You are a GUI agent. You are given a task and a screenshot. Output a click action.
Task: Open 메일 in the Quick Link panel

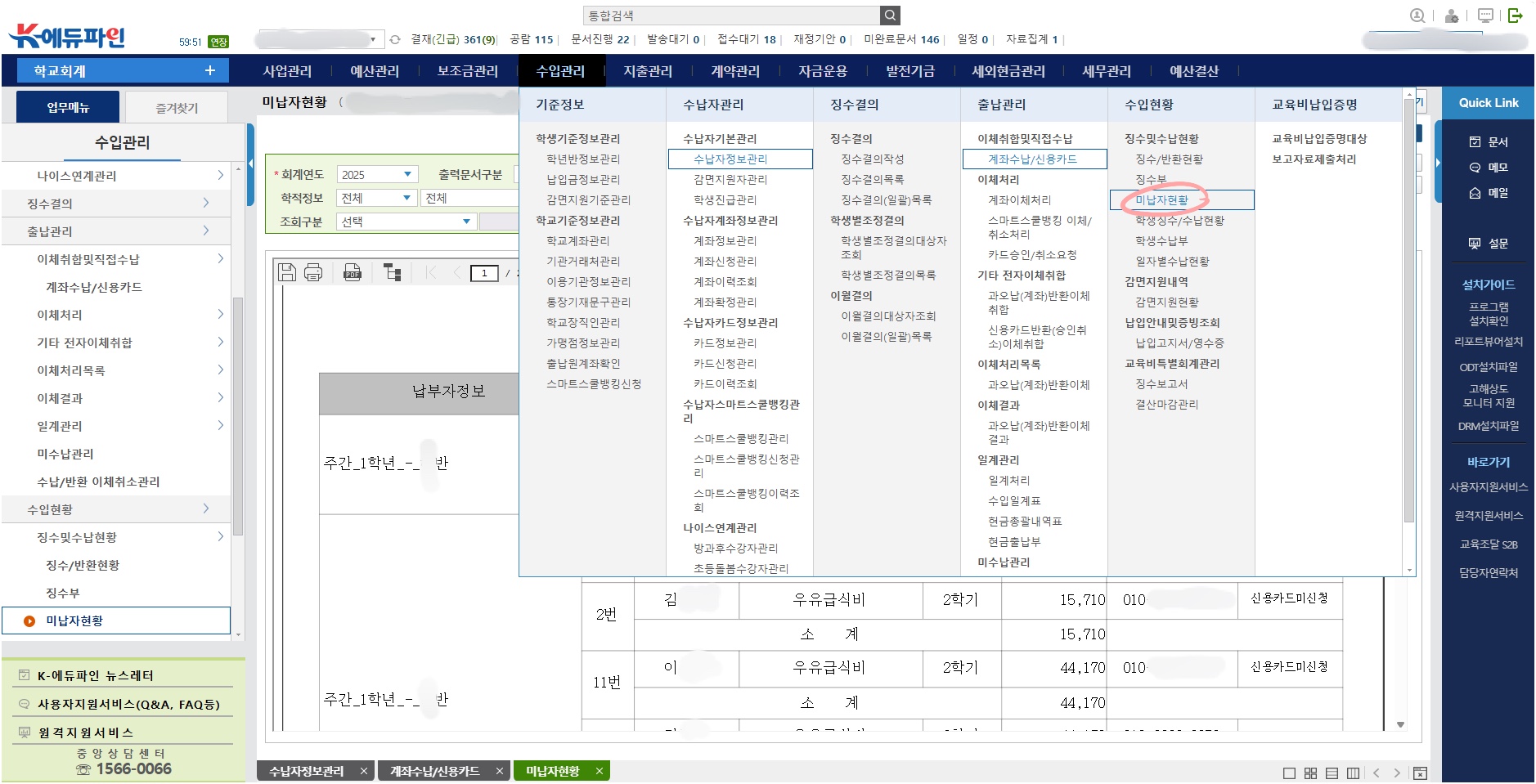(1489, 193)
